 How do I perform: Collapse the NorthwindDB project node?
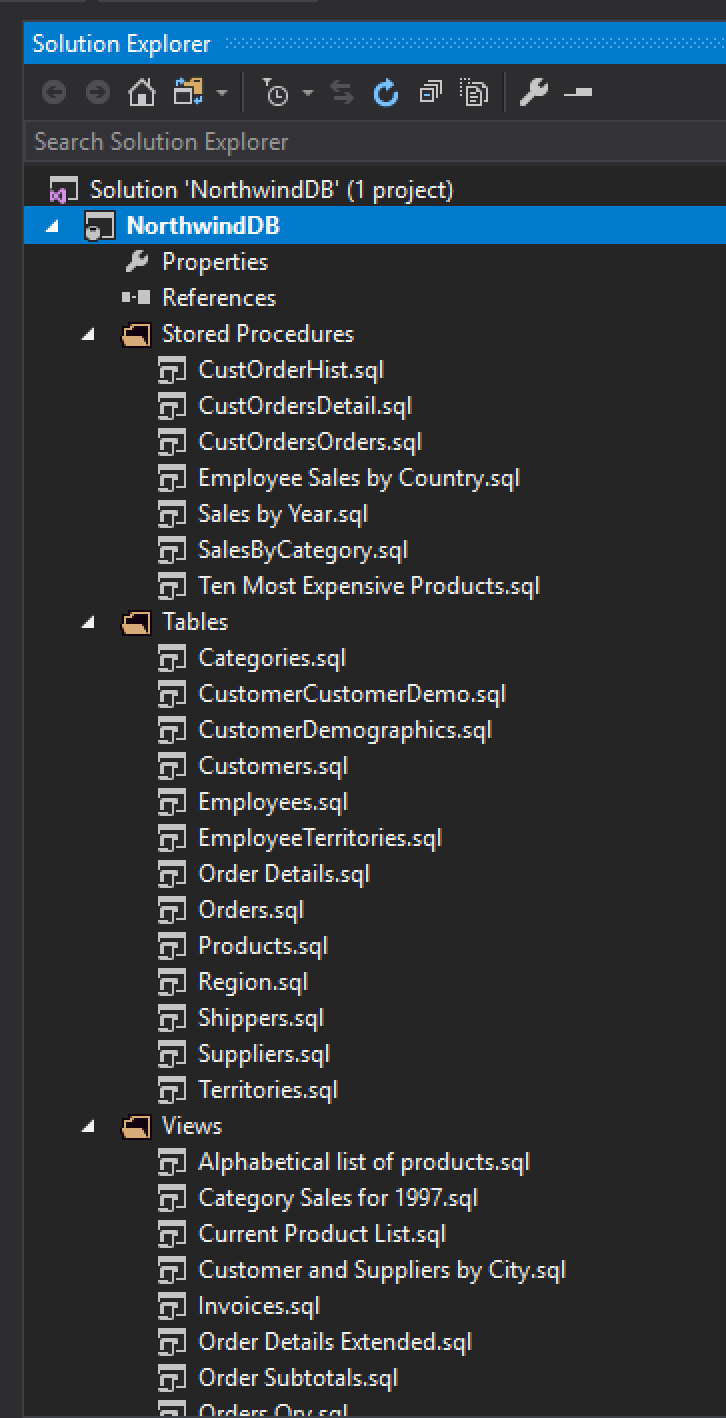point(52,226)
